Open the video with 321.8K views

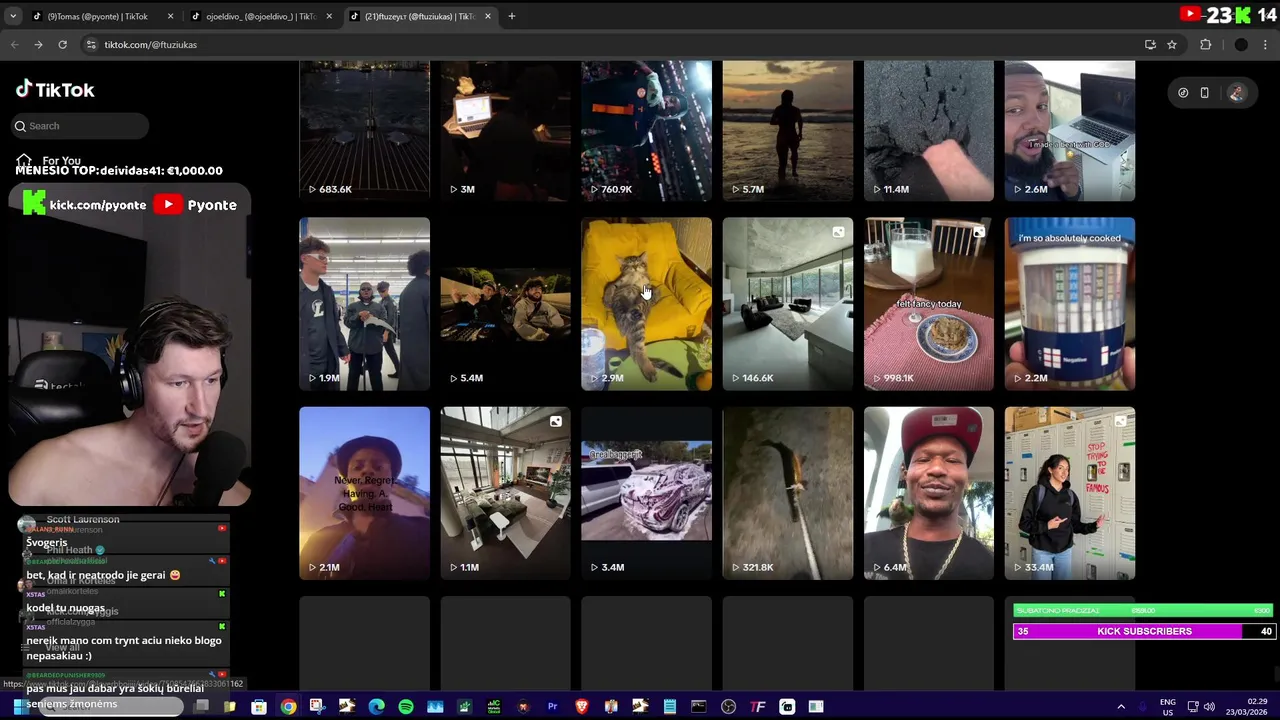pyautogui.click(x=787, y=492)
